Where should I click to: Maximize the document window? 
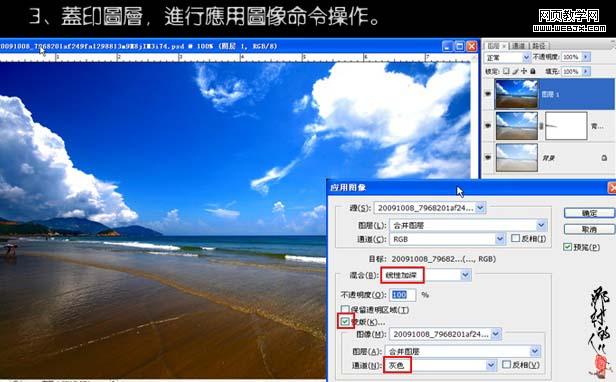(x=459, y=46)
